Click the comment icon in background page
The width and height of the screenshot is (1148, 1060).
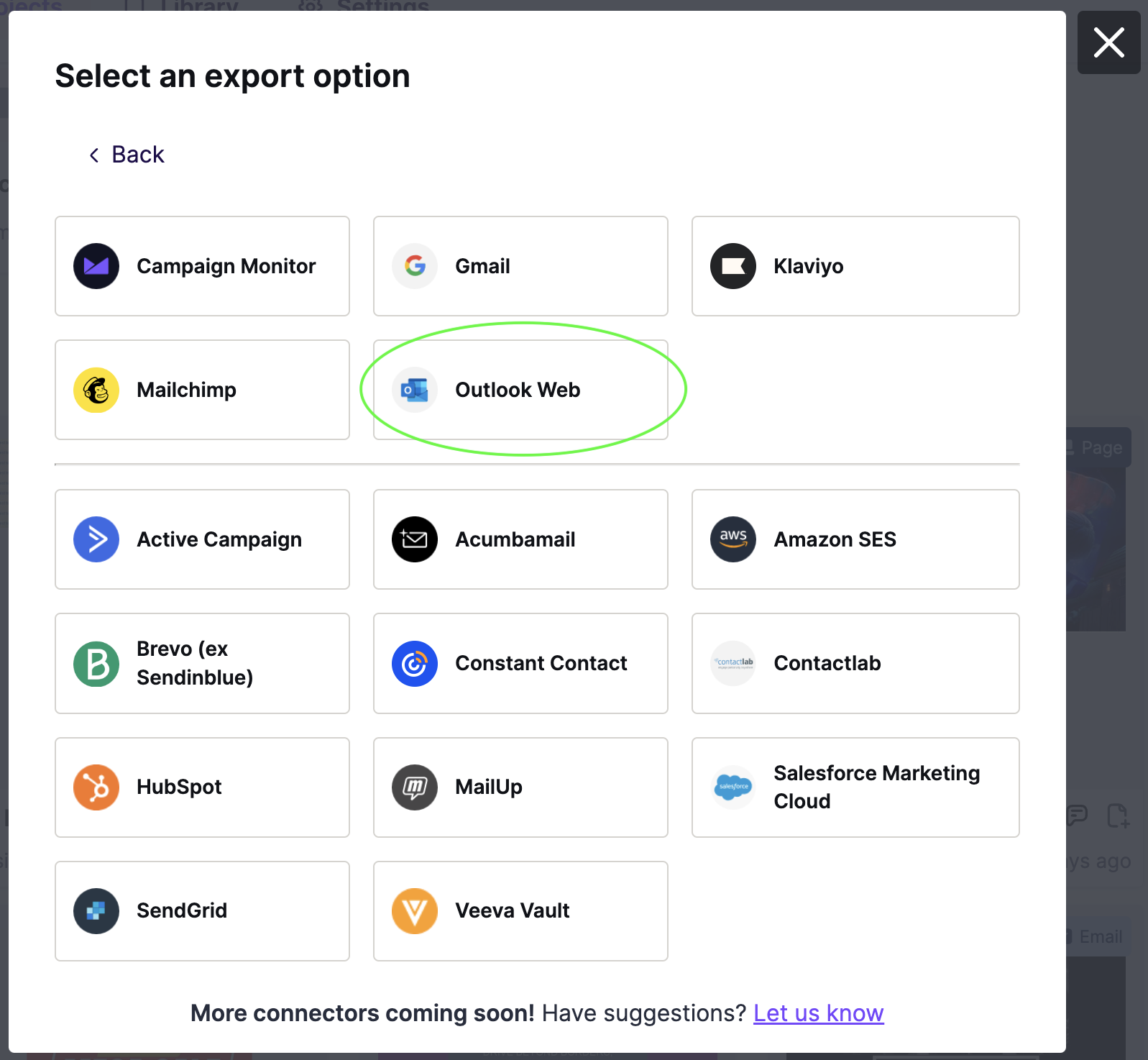click(1077, 815)
